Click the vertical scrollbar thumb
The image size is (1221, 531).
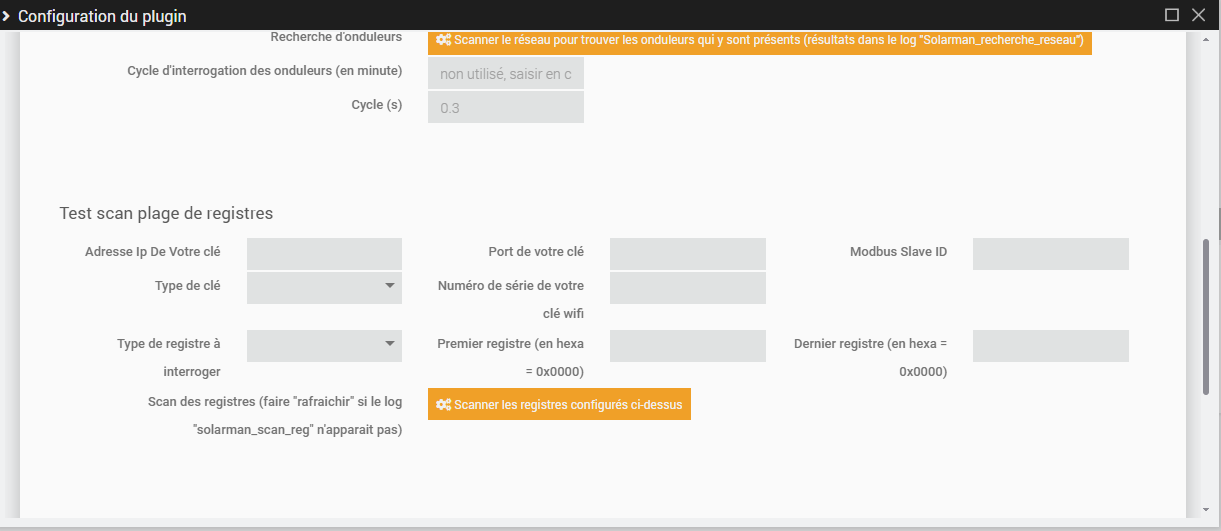click(1206, 315)
